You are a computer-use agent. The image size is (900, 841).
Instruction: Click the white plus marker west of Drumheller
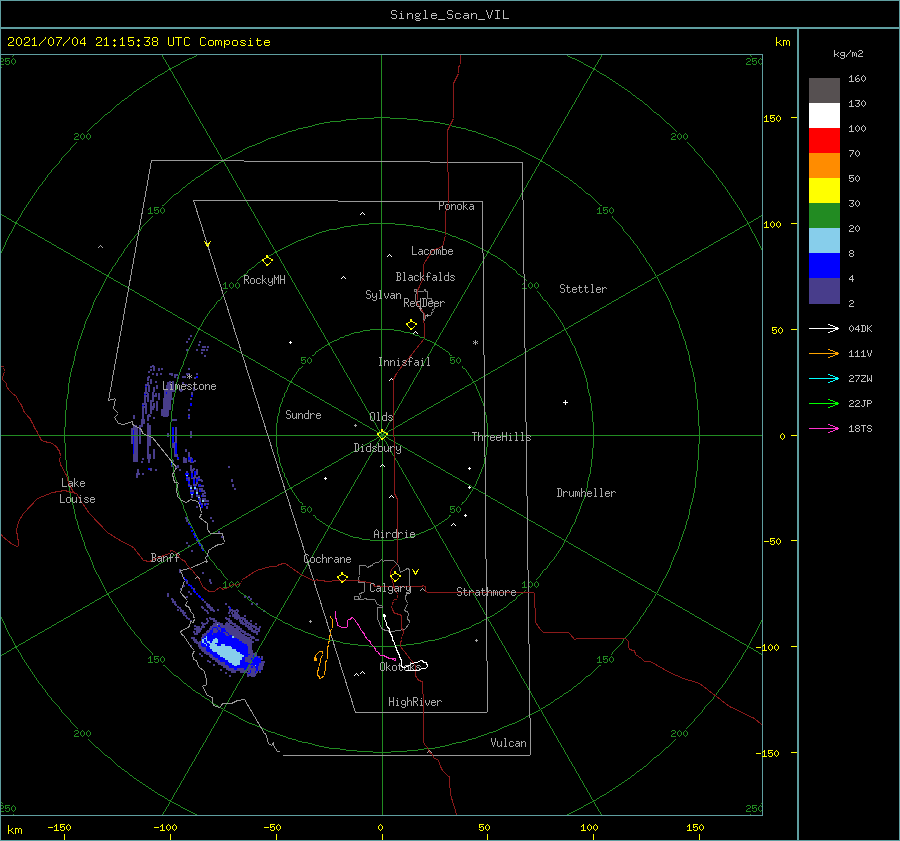click(x=565, y=402)
